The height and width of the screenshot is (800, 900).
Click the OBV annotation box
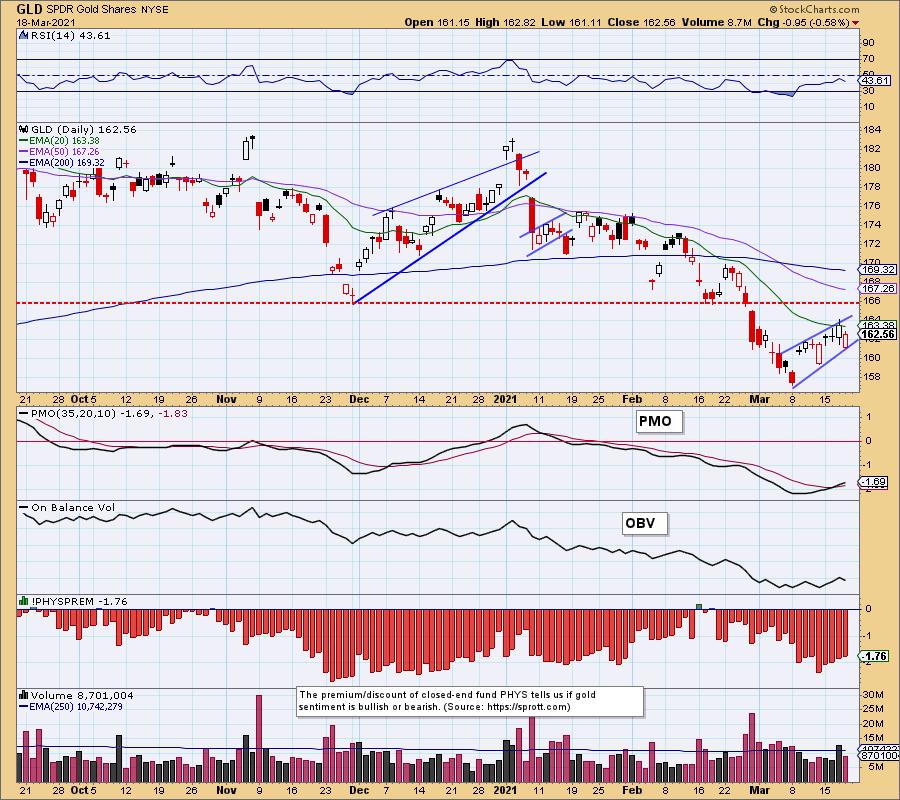point(644,523)
